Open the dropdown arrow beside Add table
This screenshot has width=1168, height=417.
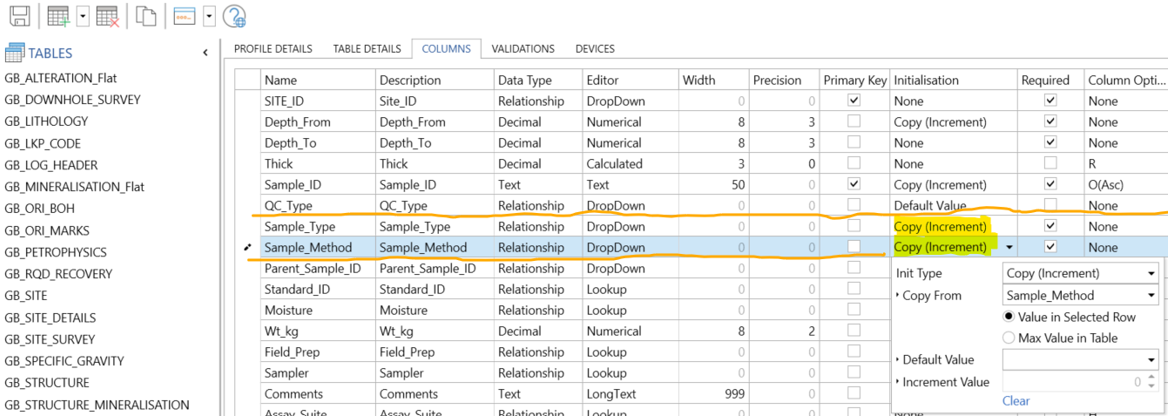point(83,16)
